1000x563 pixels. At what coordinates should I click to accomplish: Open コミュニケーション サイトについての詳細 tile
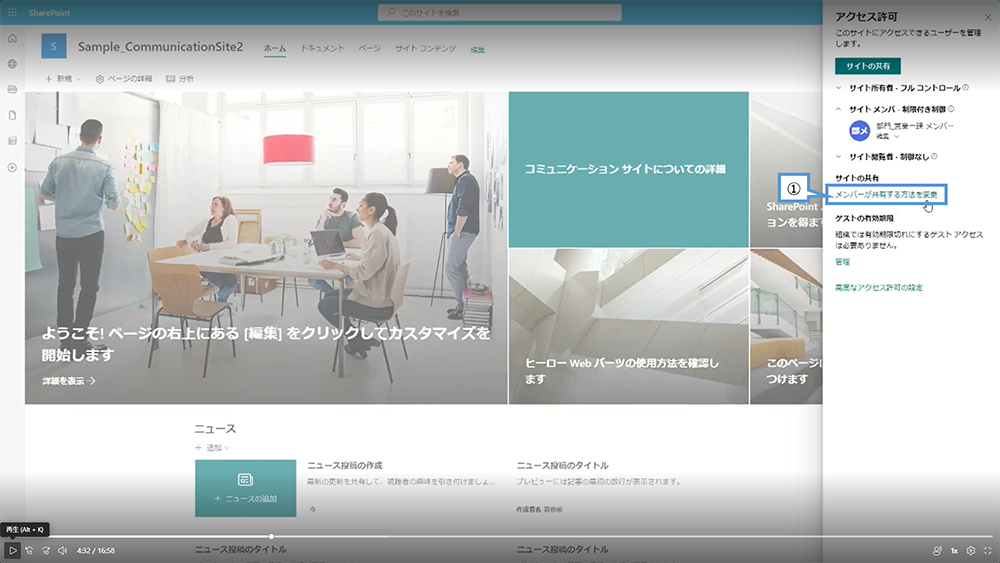(x=628, y=170)
